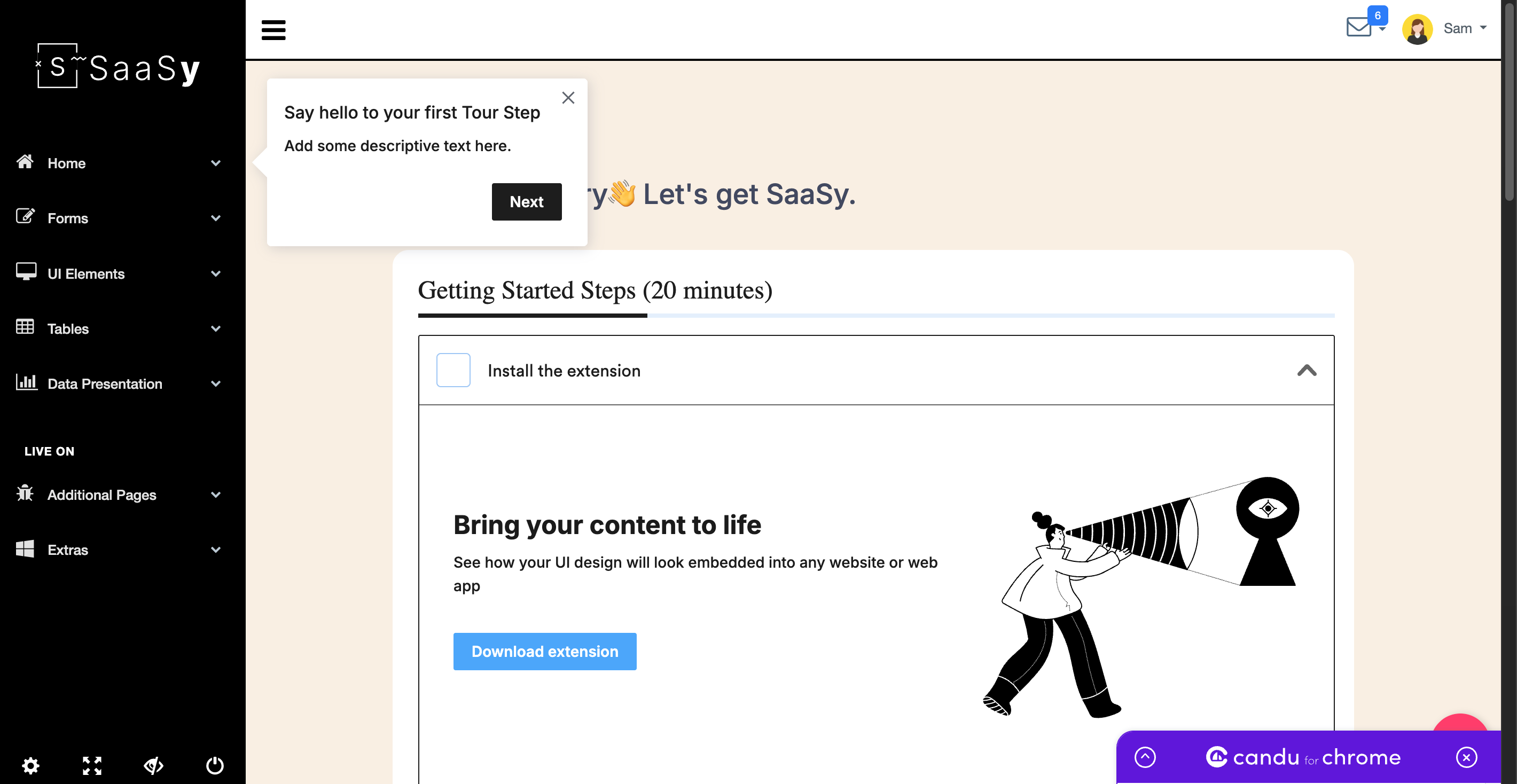Click Sam's profile avatar
Viewport: 1517px width, 784px height.
point(1417,29)
